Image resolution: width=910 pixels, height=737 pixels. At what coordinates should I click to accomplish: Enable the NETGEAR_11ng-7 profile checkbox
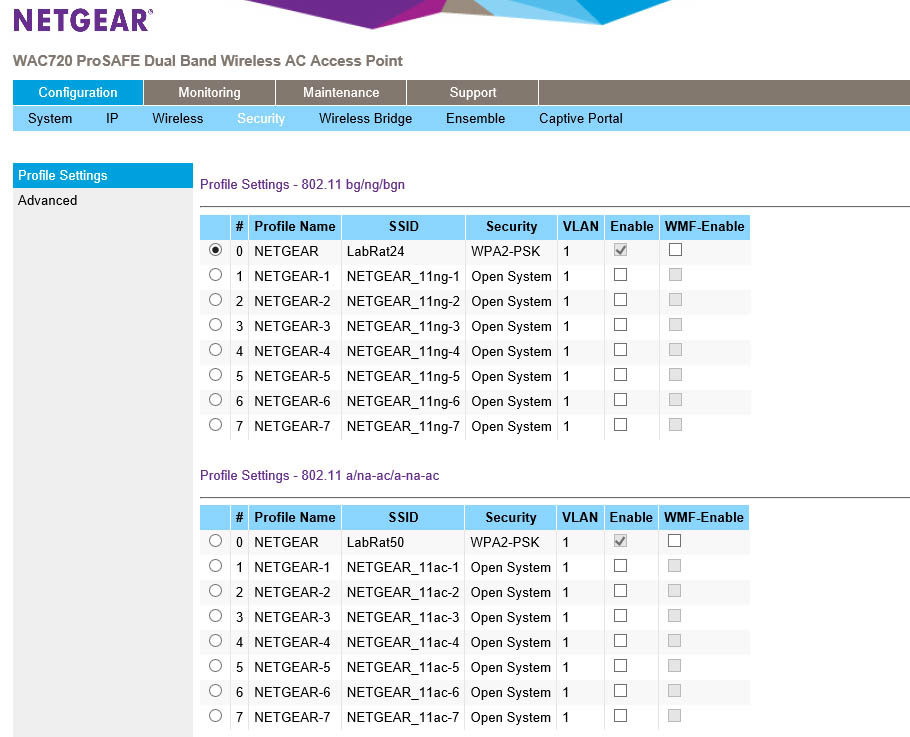(620, 424)
